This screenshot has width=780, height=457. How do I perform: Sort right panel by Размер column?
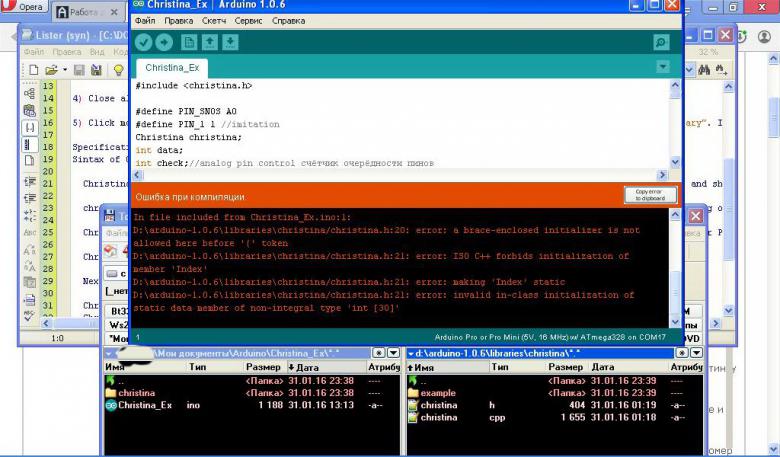point(567,367)
